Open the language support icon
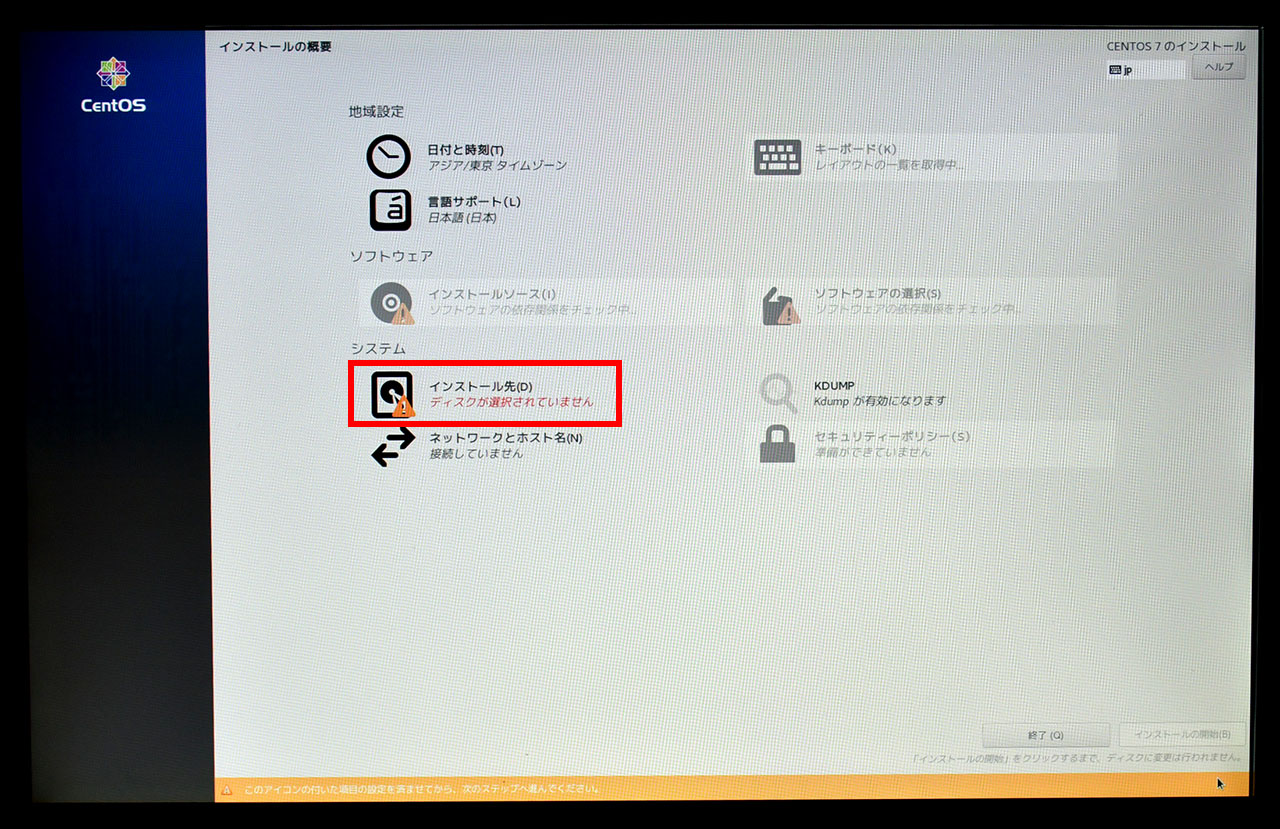 391,210
